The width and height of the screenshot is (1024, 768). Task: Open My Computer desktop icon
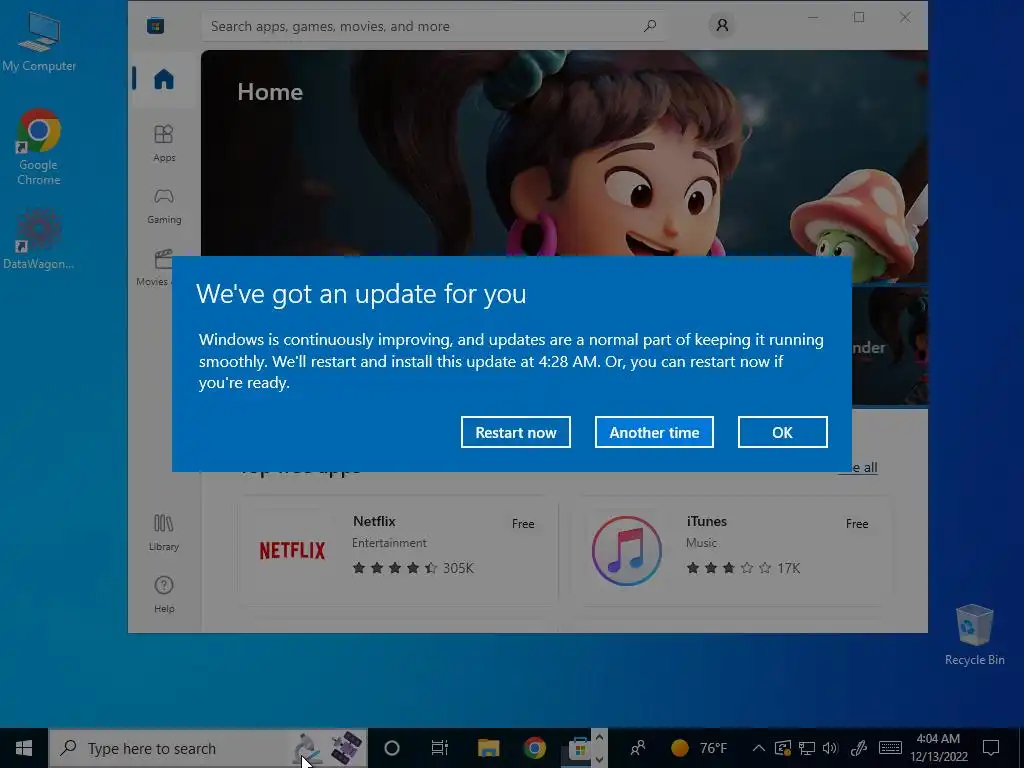click(x=39, y=41)
